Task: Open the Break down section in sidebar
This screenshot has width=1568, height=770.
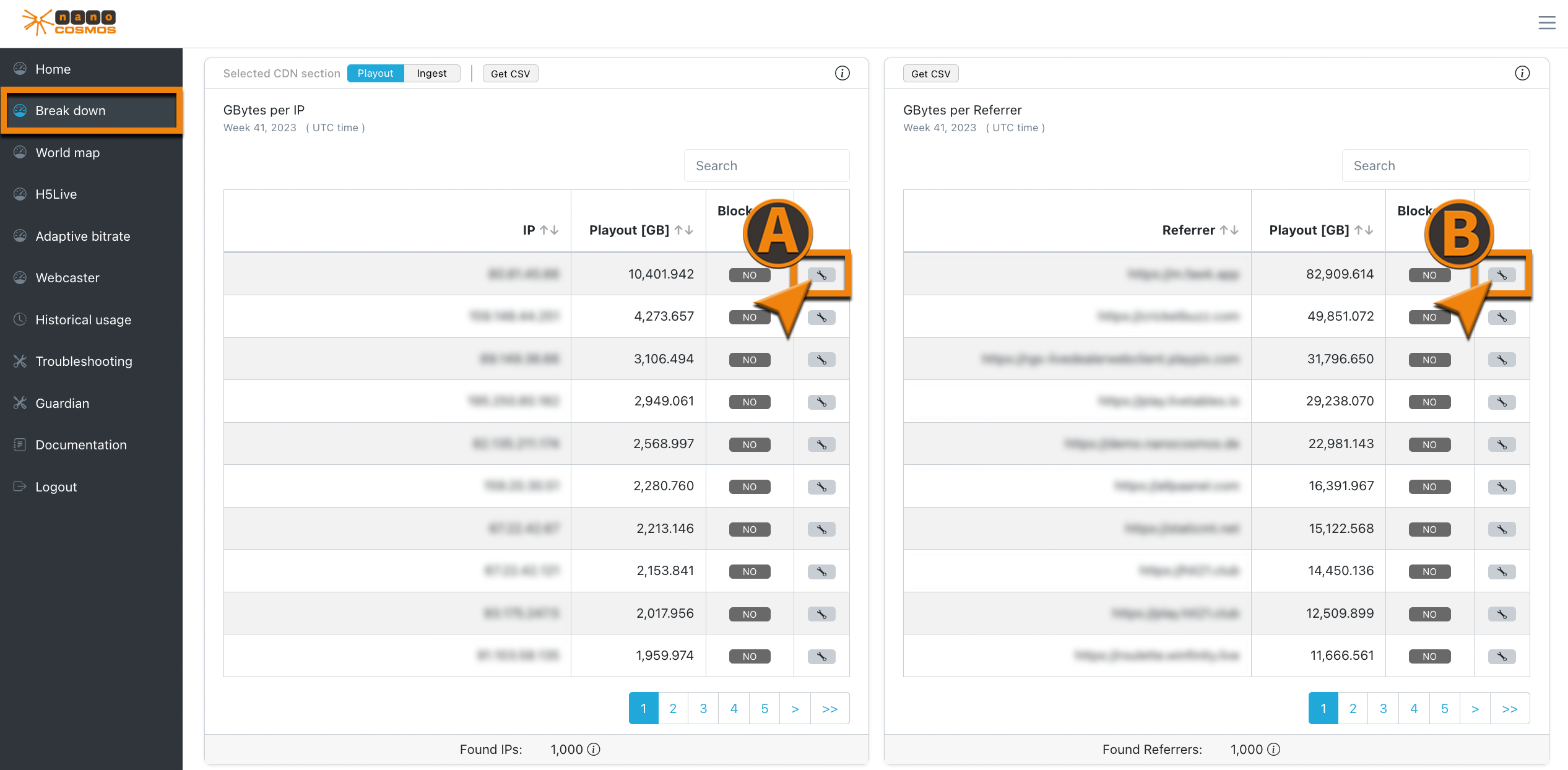Action: [x=70, y=110]
